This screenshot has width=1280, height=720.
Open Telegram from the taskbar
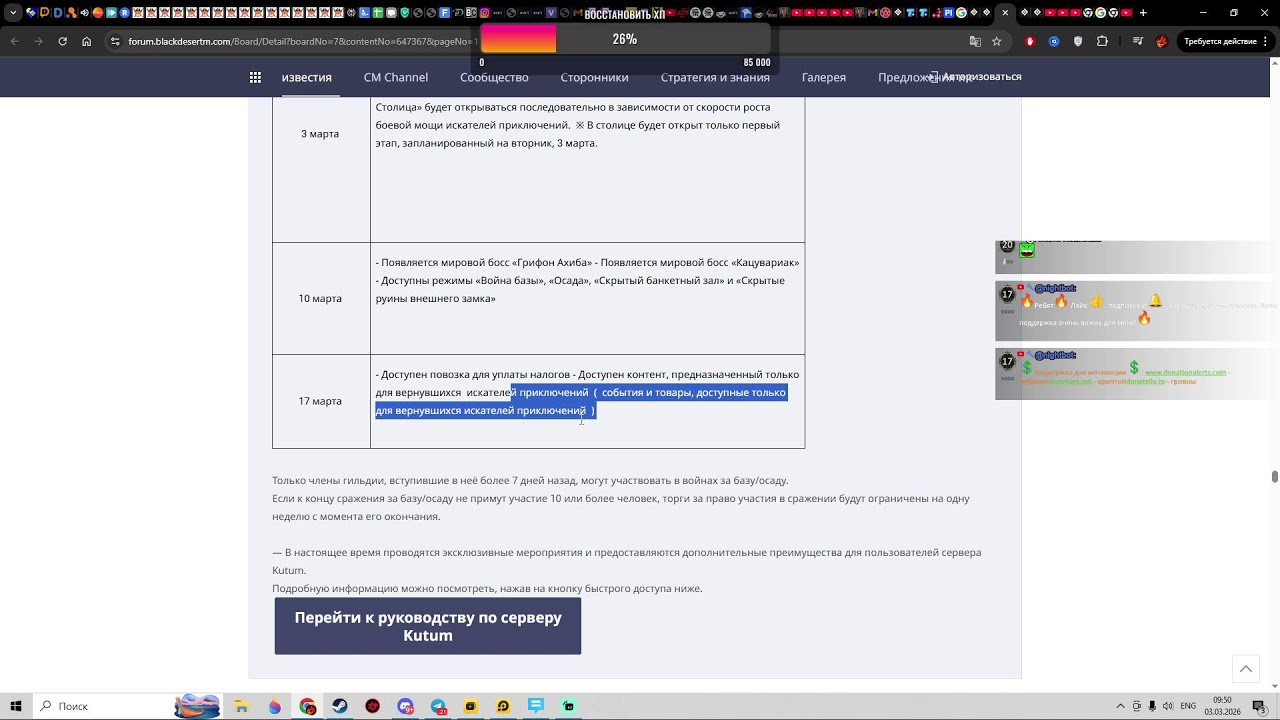pos(438,706)
